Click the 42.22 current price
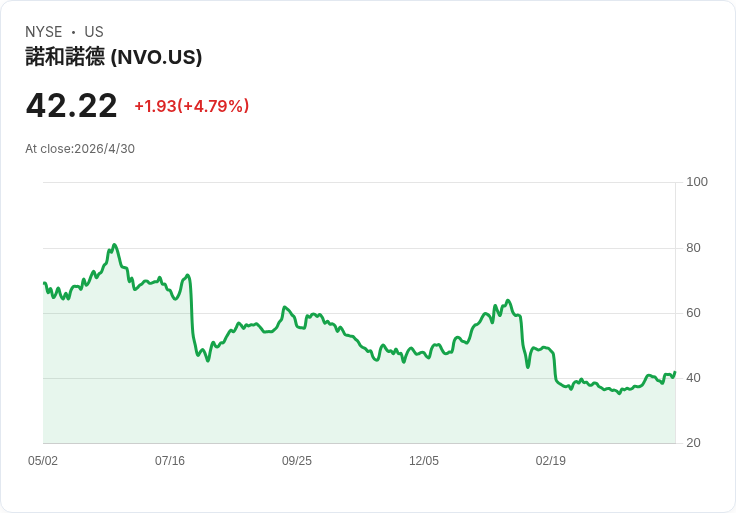Screen dimensions: 736x513 tap(71, 106)
